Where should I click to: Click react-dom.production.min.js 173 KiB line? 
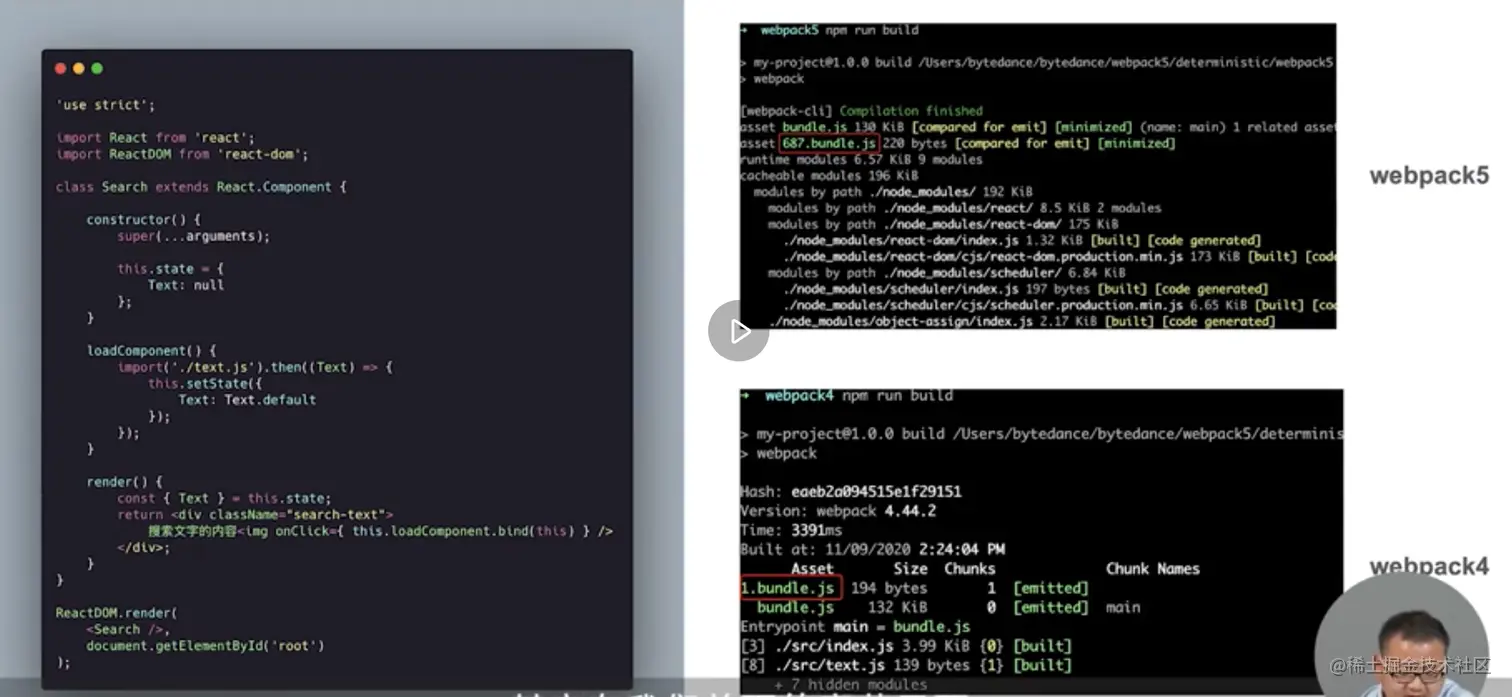1059,257
